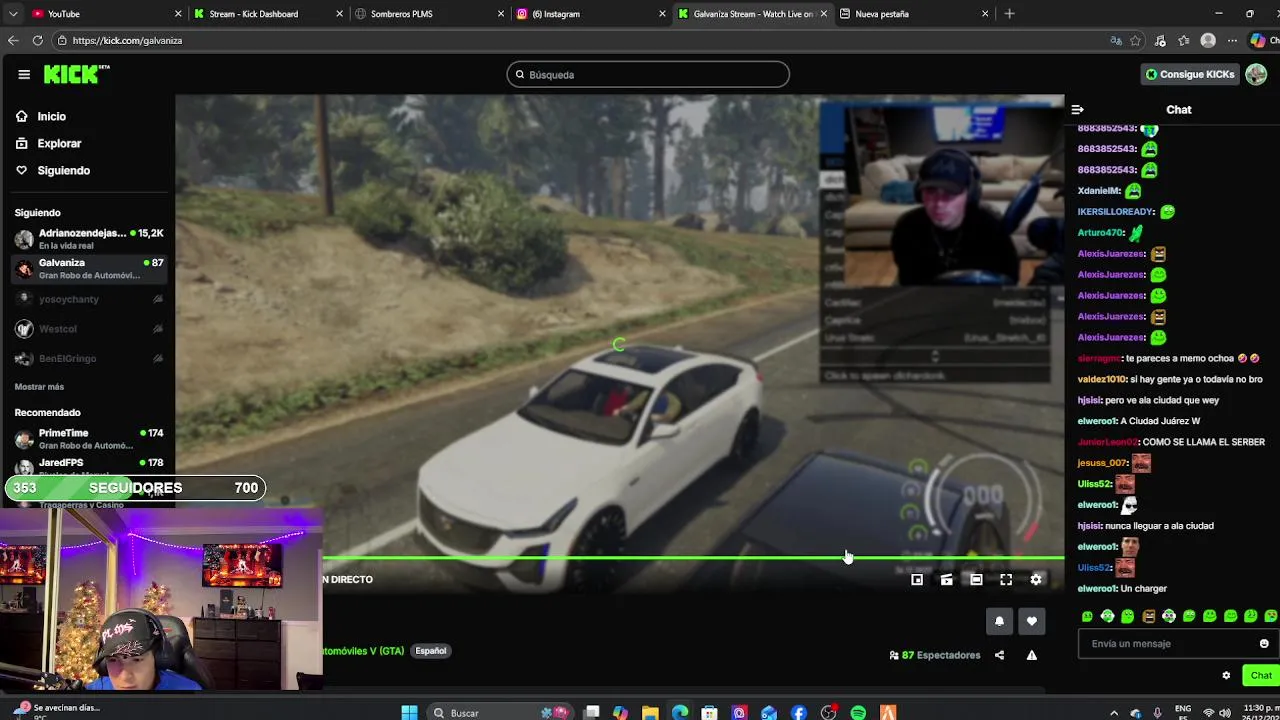Click username valdez1010 in the chat

point(1102,379)
